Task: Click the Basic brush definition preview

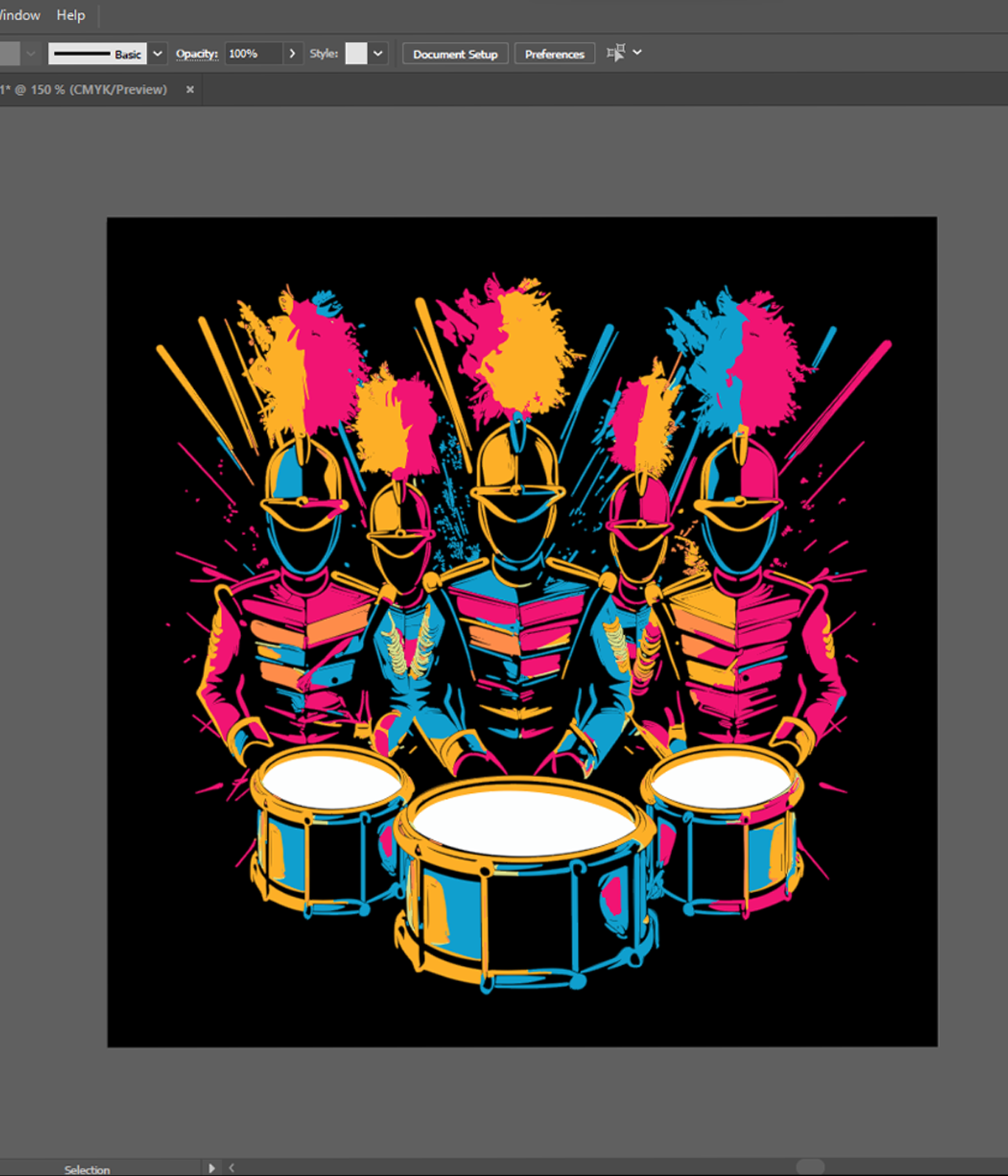Action: point(97,54)
